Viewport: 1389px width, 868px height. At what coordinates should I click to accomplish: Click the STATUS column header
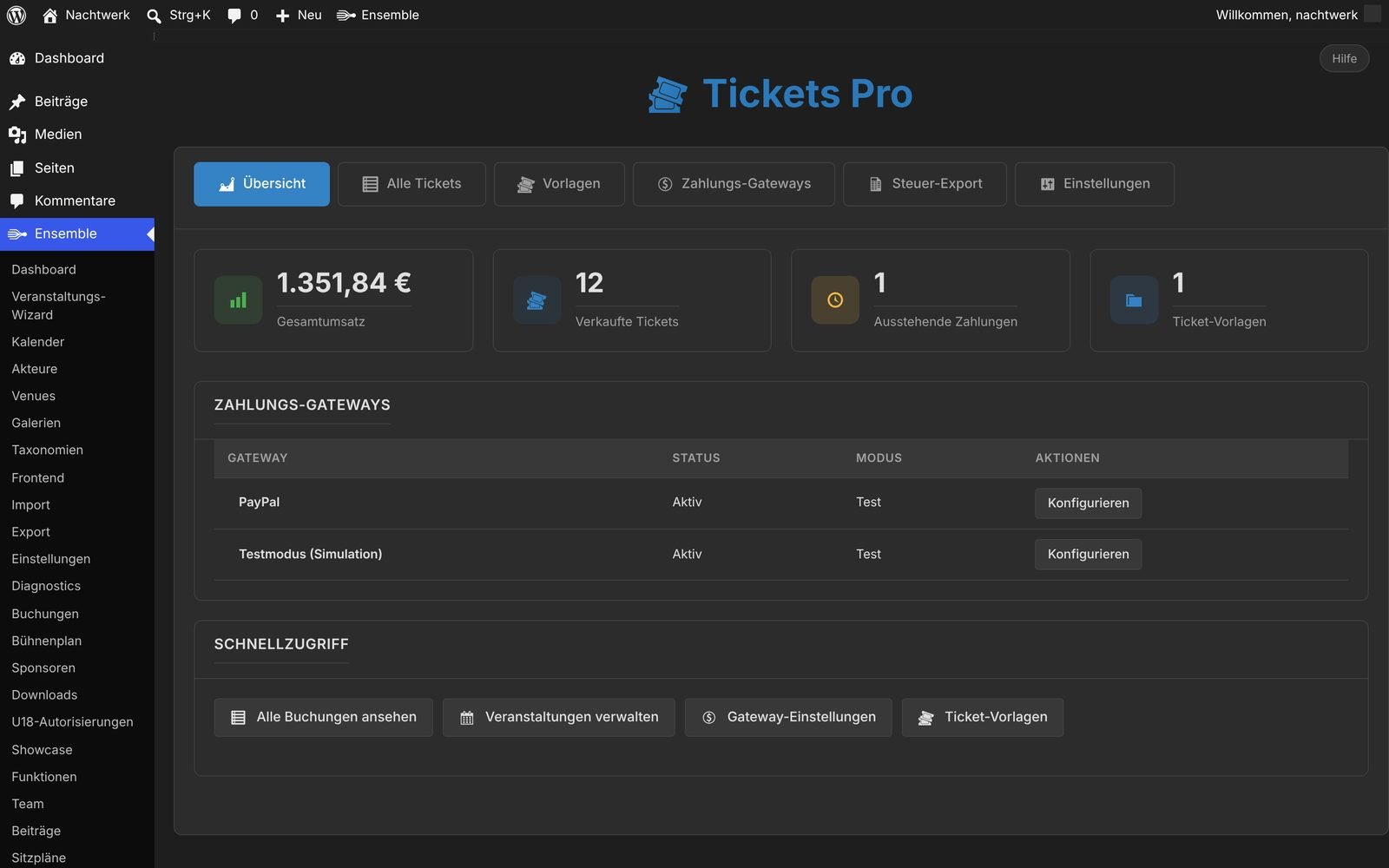[696, 458]
